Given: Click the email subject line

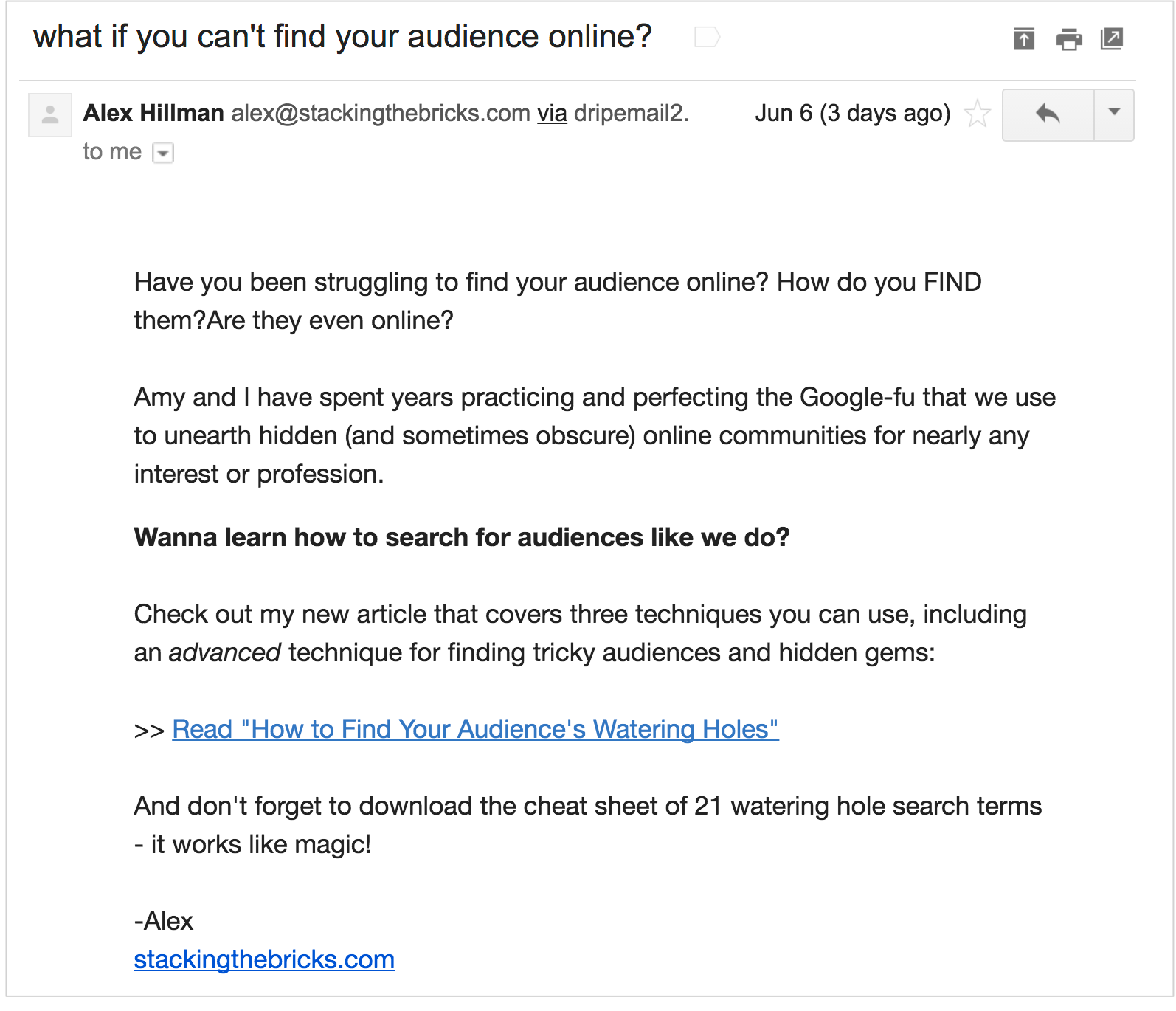Looking at the screenshot, I should [x=342, y=37].
